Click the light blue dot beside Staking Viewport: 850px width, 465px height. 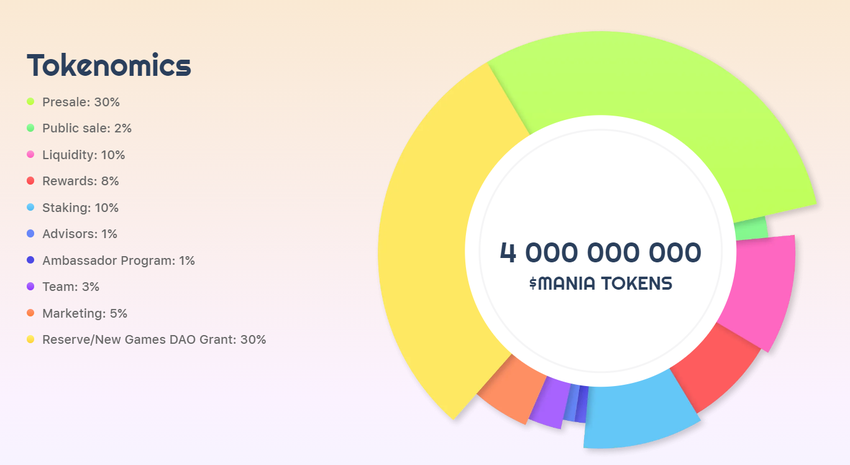(x=31, y=208)
